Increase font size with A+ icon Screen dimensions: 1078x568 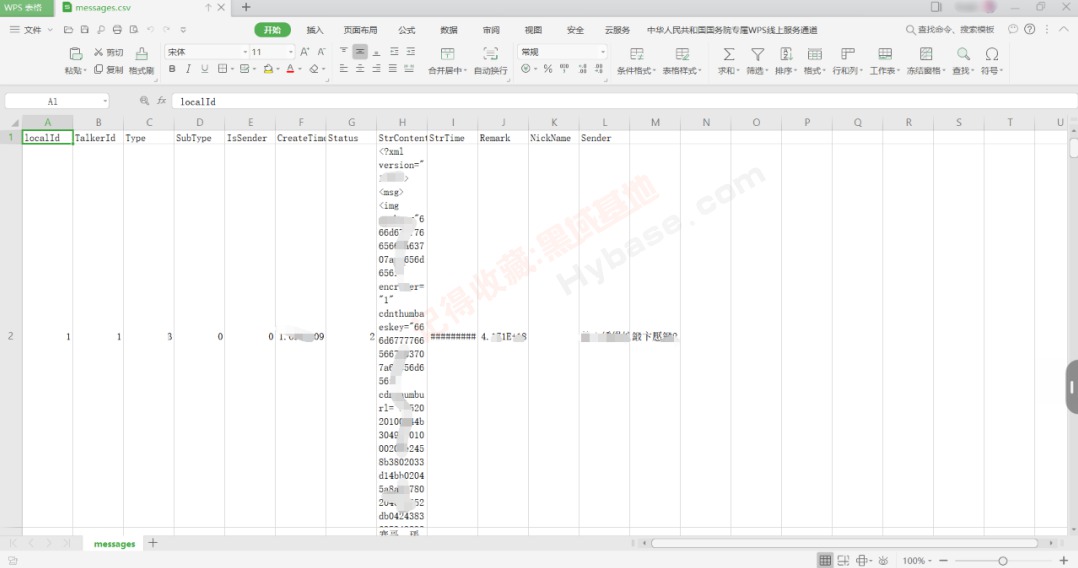[x=305, y=52]
